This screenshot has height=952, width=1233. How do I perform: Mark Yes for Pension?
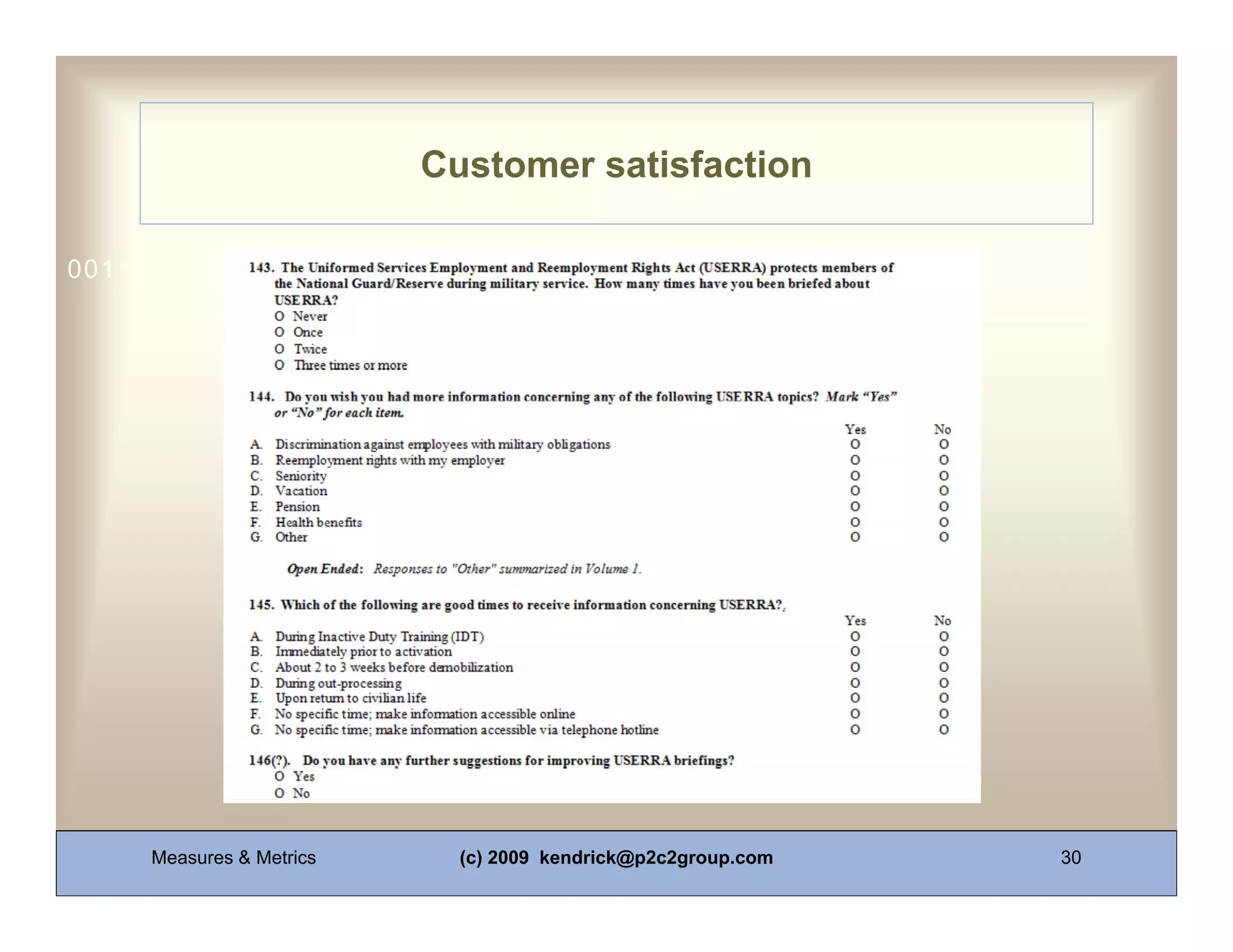pos(855,507)
